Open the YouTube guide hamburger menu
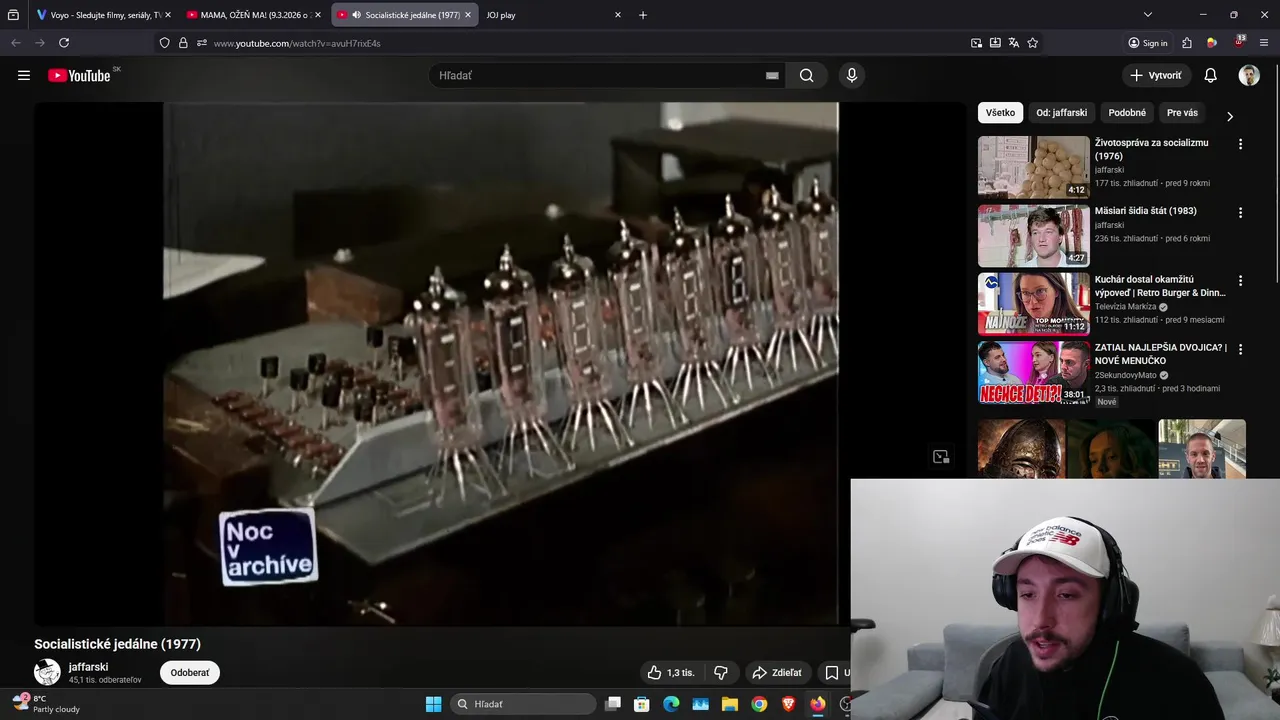1280x720 pixels. [24, 75]
